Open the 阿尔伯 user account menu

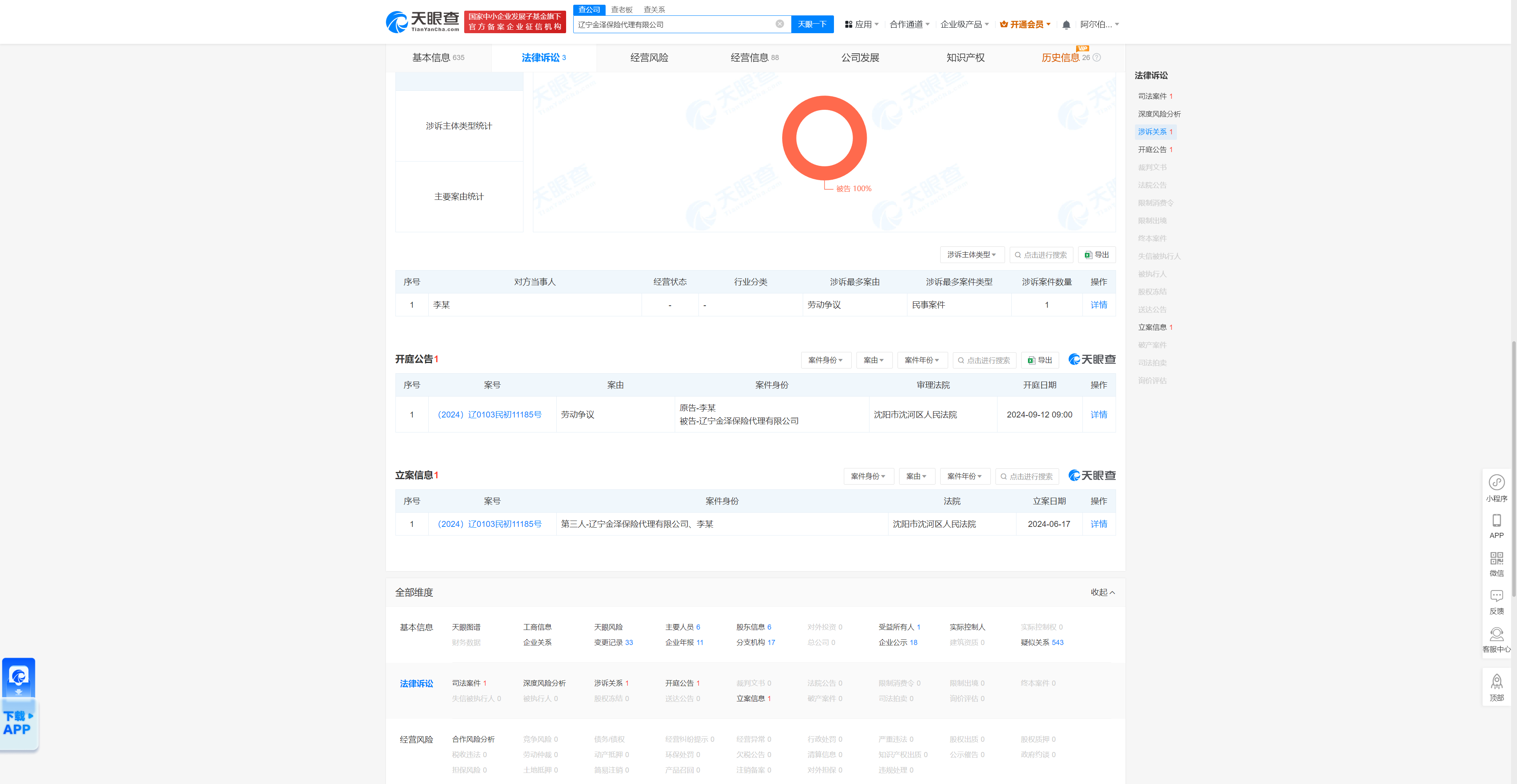(1099, 25)
